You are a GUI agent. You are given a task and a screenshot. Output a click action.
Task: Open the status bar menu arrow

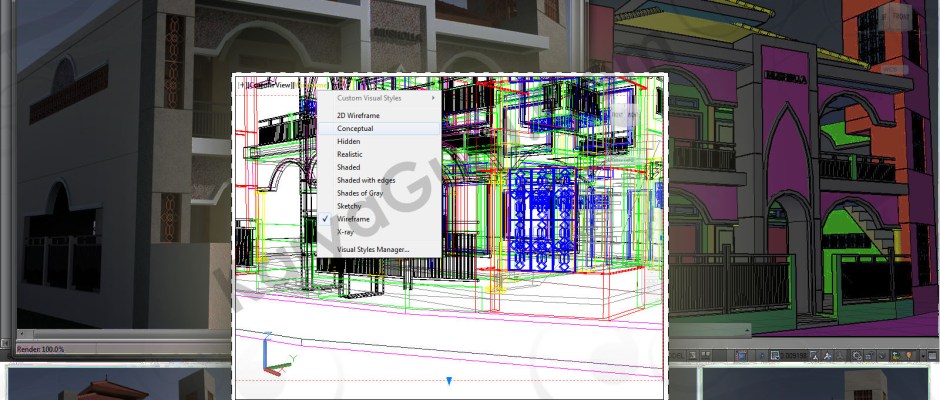click(923, 356)
